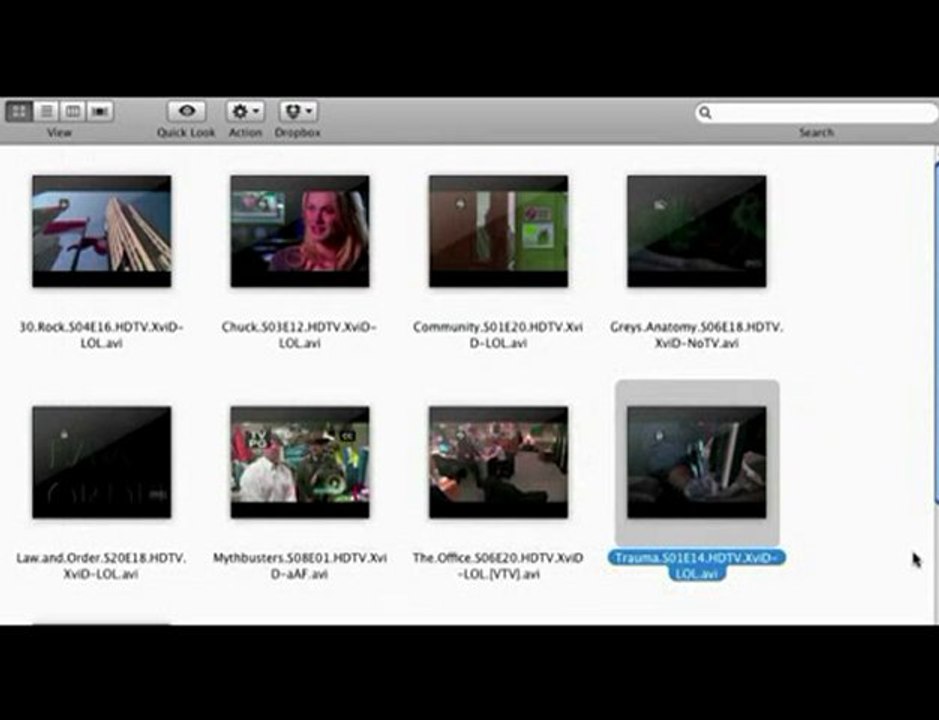Open the Action gear dropdown
The width and height of the screenshot is (939, 720).
[x=245, y=111]
